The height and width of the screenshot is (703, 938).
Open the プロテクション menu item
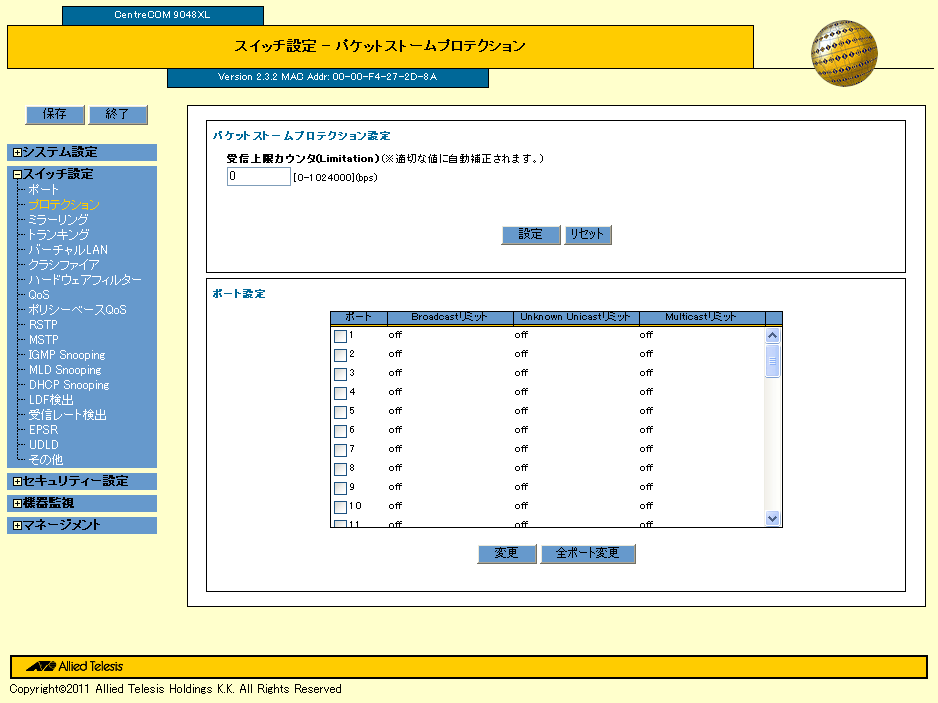64,205
